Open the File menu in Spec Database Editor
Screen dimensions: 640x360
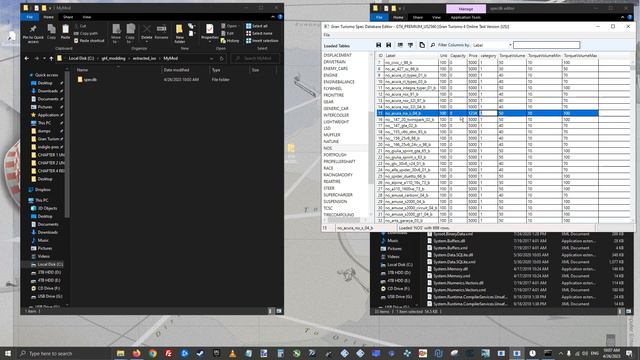pyautogui.click(x=327, y=35)
